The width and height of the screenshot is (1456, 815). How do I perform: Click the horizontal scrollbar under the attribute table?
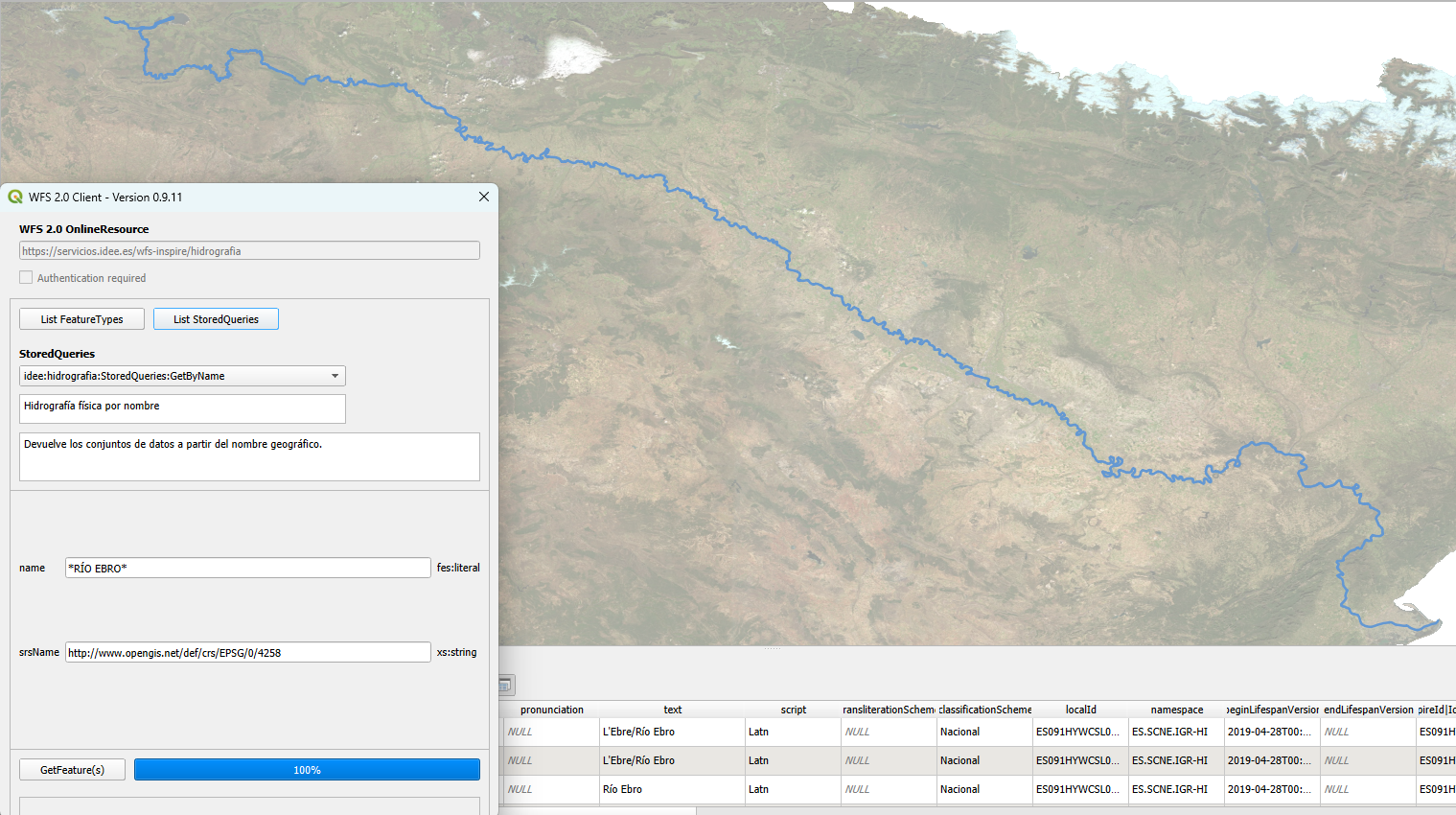click(597, 811)
